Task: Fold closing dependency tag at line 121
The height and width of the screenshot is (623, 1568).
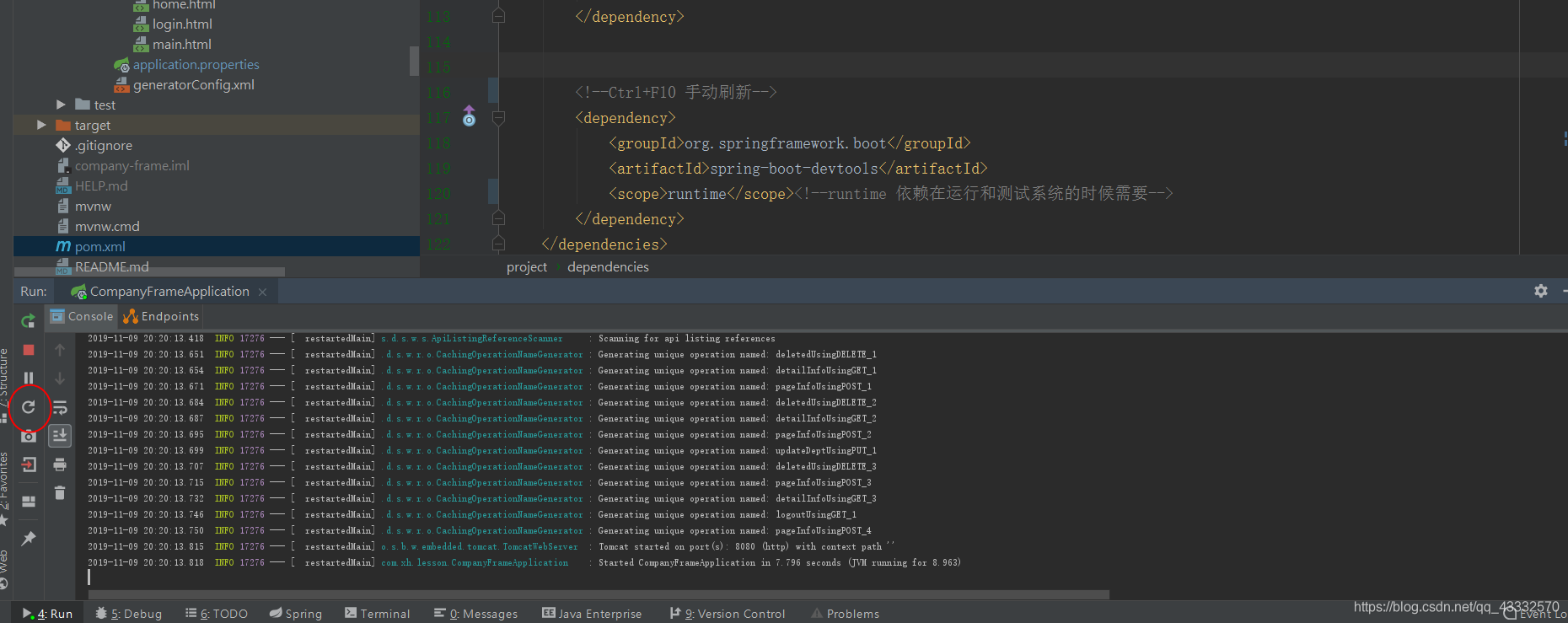Action: coord(498,219)
